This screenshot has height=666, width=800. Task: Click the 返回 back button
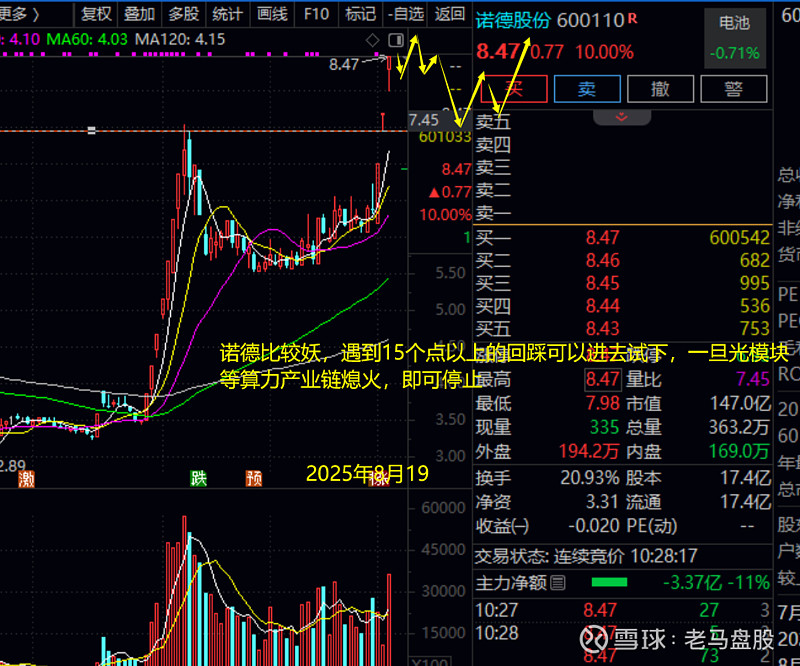(449, 14)
